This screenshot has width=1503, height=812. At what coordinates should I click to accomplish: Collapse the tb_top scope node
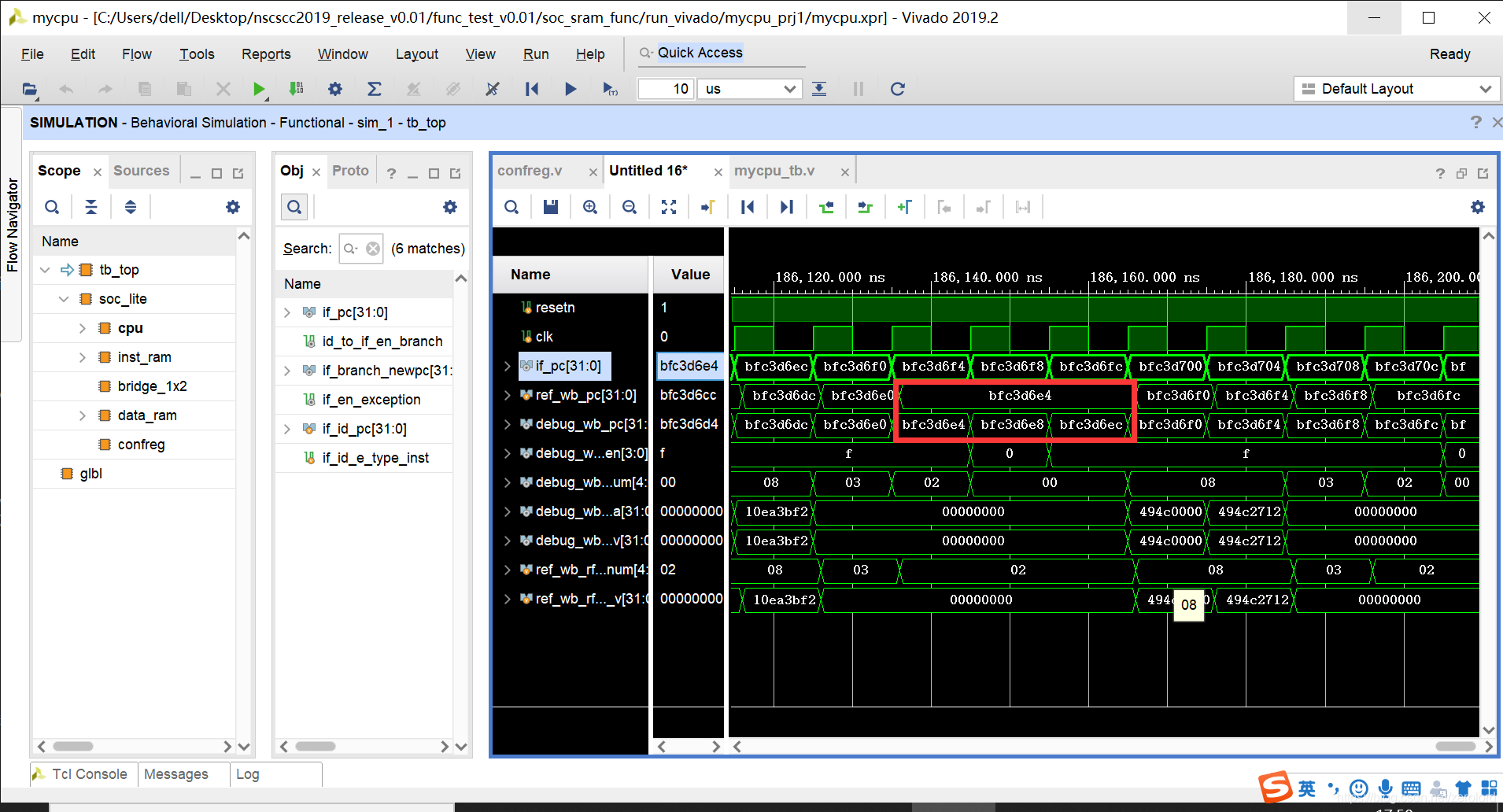(x=45, y=270)
